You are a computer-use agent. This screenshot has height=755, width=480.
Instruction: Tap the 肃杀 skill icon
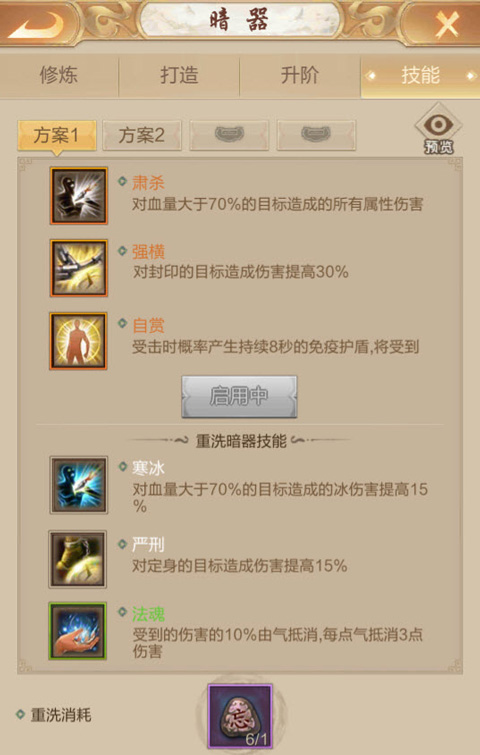[x=78, y=196]
